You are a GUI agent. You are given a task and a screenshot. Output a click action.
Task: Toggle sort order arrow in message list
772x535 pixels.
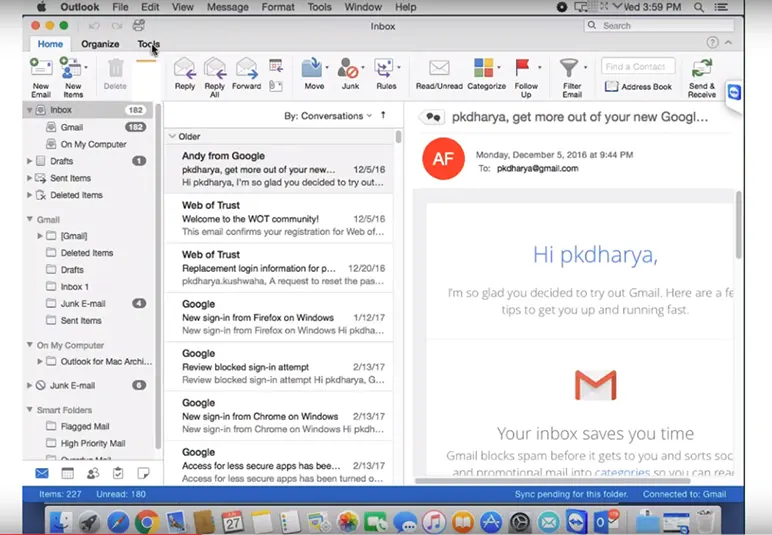(x=383, y=115)
